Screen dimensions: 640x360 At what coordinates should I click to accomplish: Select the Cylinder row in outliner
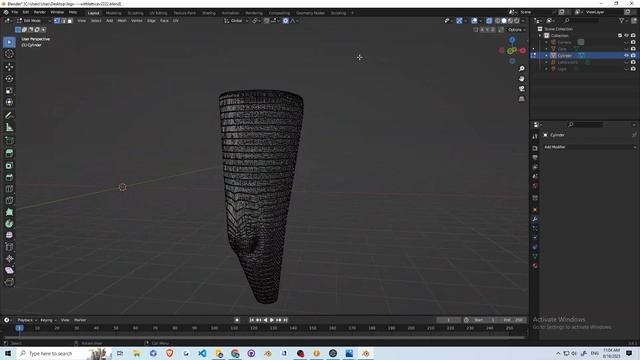pyautogui.click(x=584, y=56)
